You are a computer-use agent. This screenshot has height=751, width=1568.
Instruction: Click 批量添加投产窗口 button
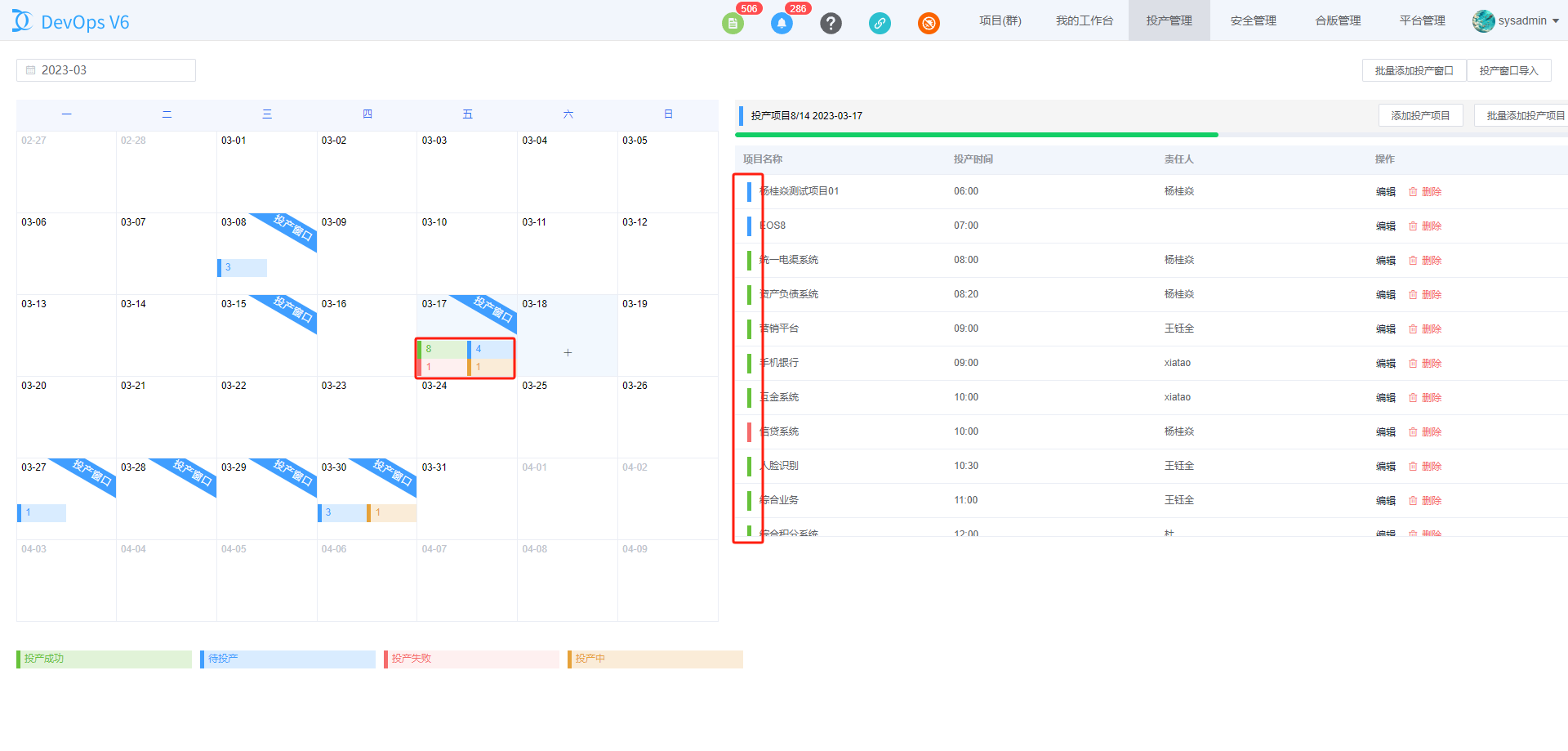(x=1414, y=71)
